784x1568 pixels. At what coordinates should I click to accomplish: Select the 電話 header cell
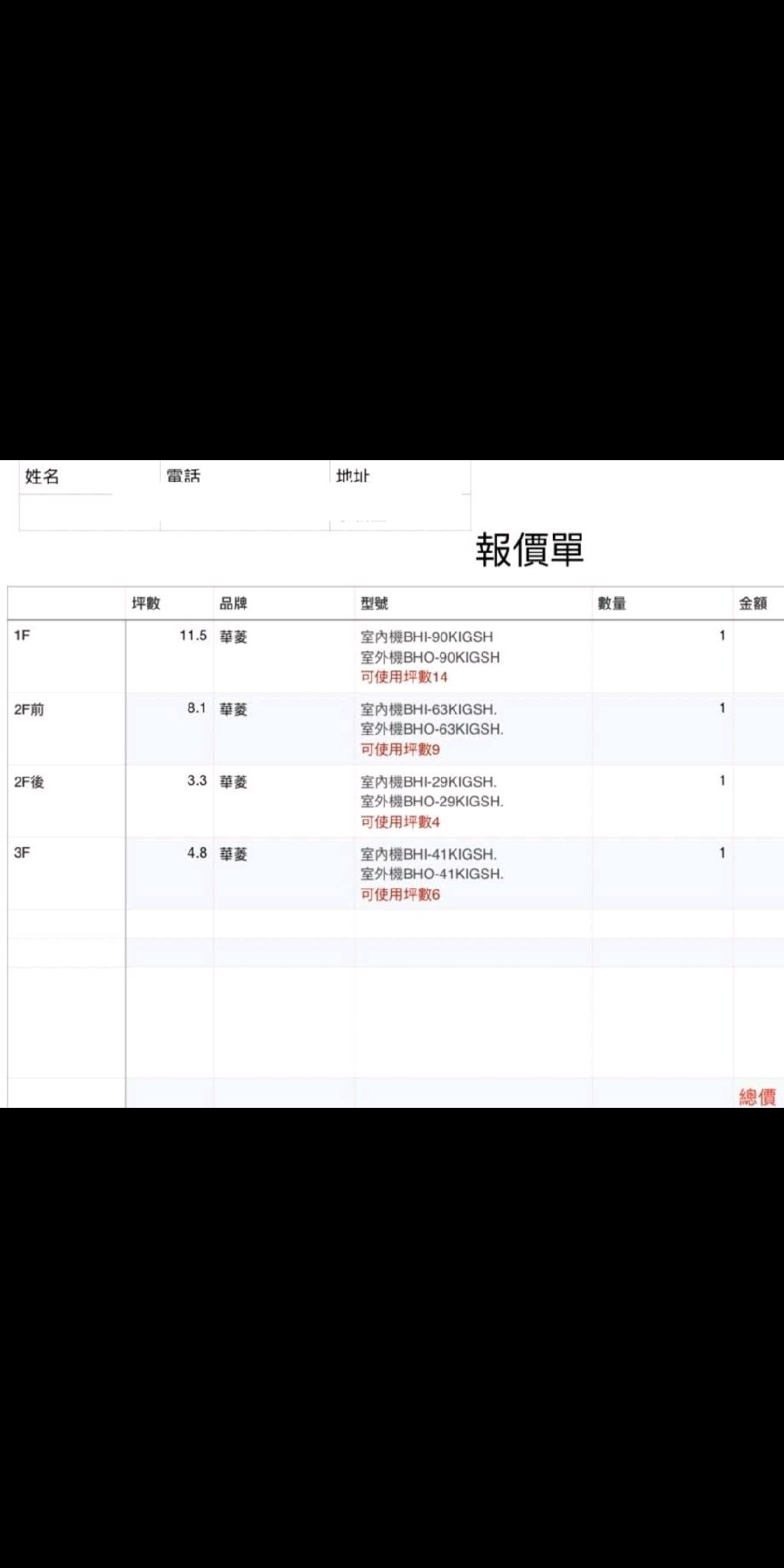(183, 476)
